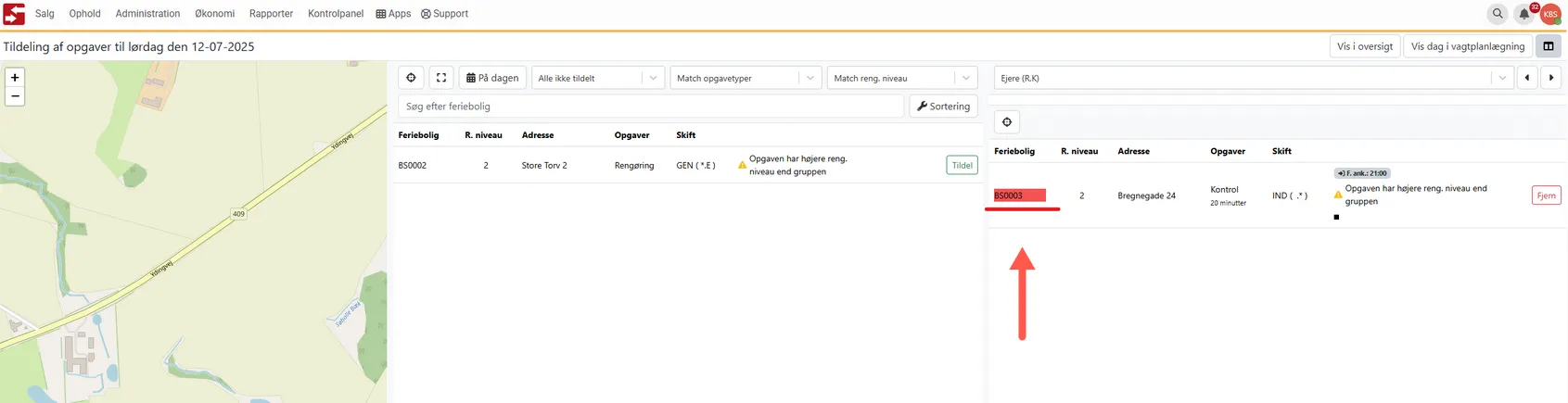Expand the 'Ejere (R.K)' selector
The image size is (1568, 403).
(1253, 78)
